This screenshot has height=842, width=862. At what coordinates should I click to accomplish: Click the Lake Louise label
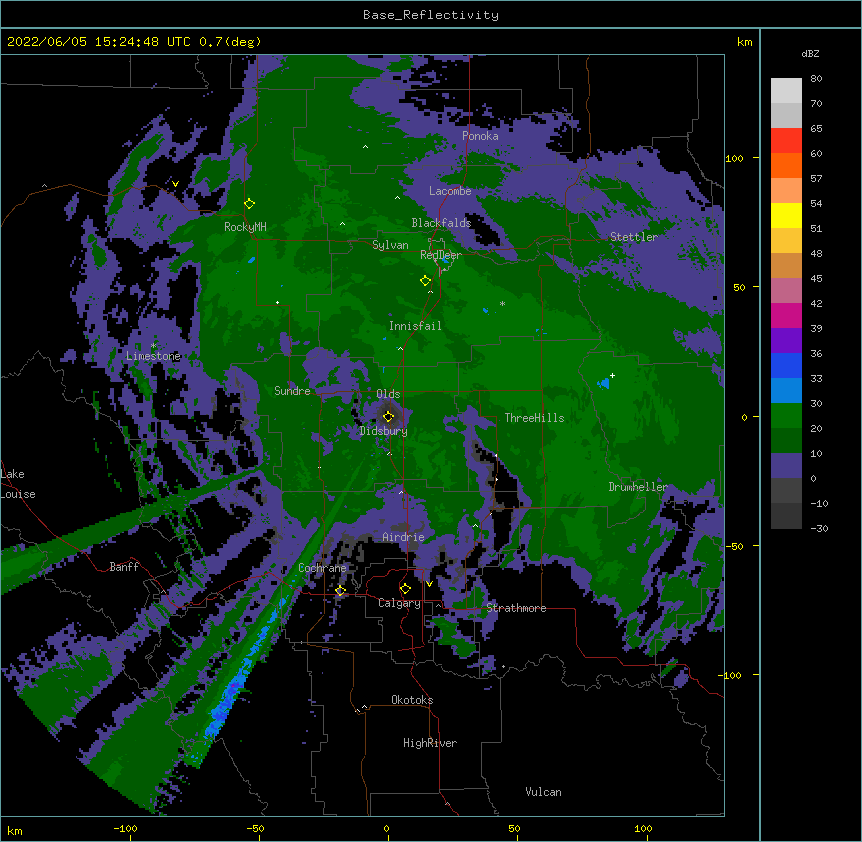[17, 484]
